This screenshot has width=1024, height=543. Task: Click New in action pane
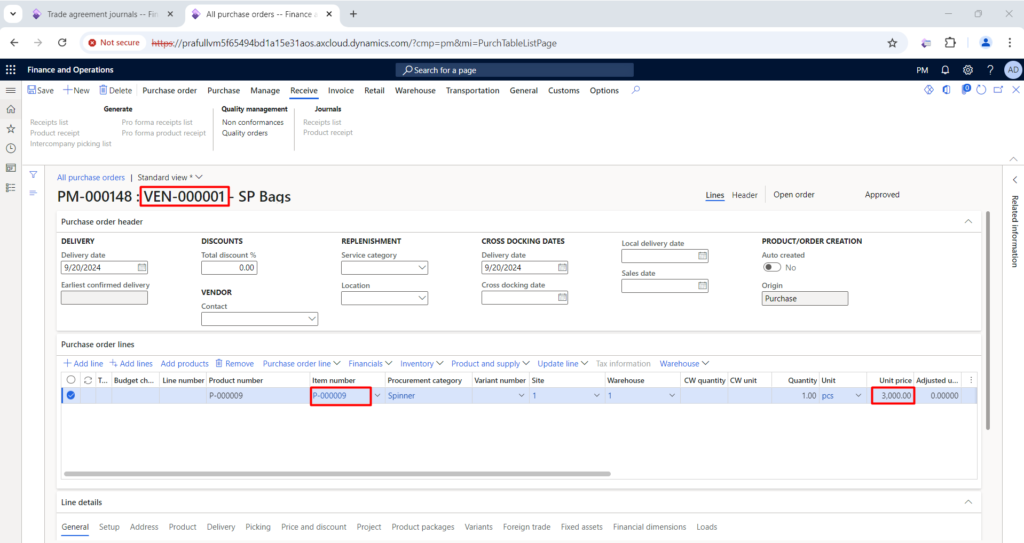76,90
